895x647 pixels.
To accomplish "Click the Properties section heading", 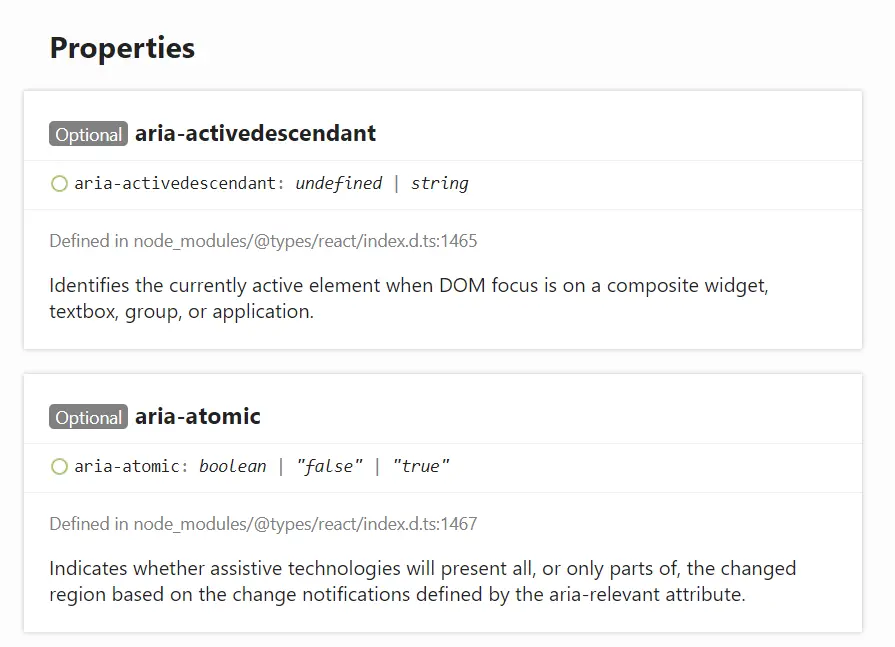I will pyautogui.click(x=122, y=48).
